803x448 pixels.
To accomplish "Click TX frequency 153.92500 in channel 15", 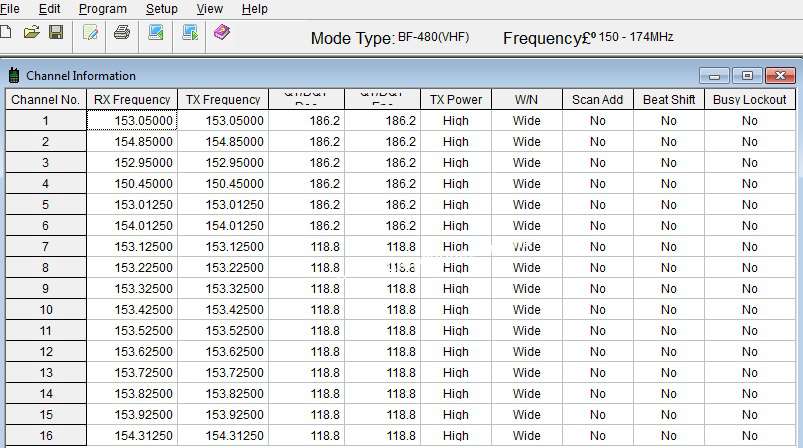I will [x=223, y=414].
